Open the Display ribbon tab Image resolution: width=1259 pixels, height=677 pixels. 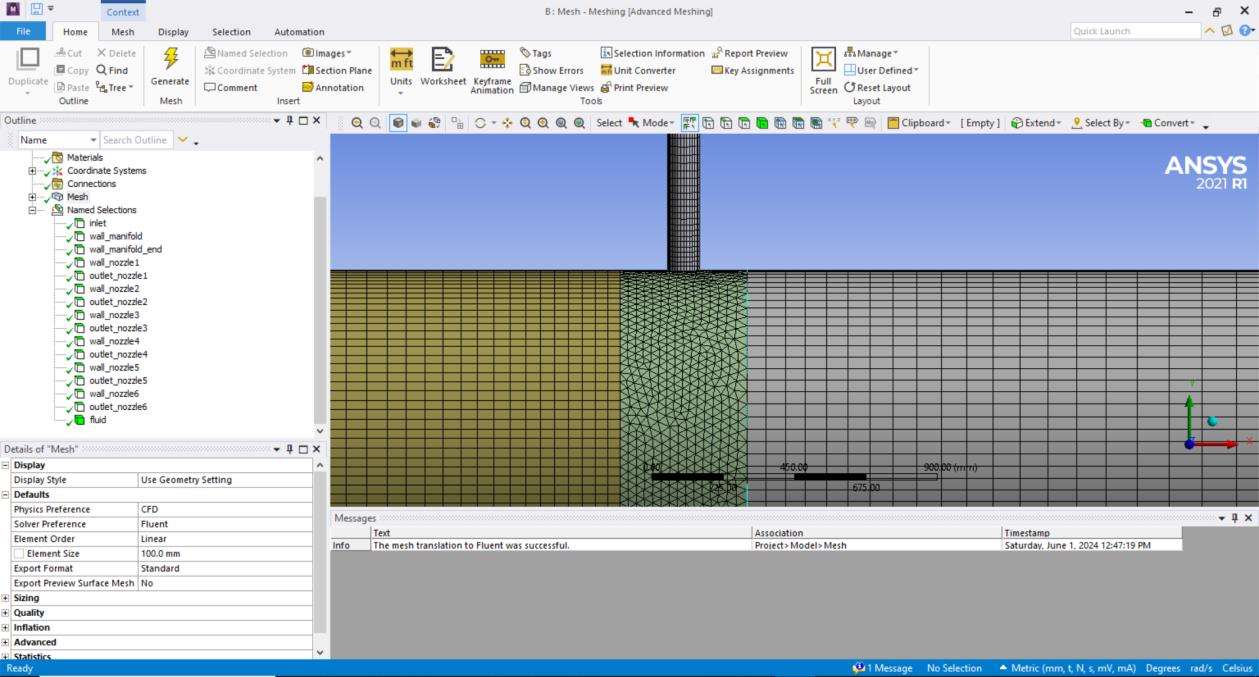(173, 32)
